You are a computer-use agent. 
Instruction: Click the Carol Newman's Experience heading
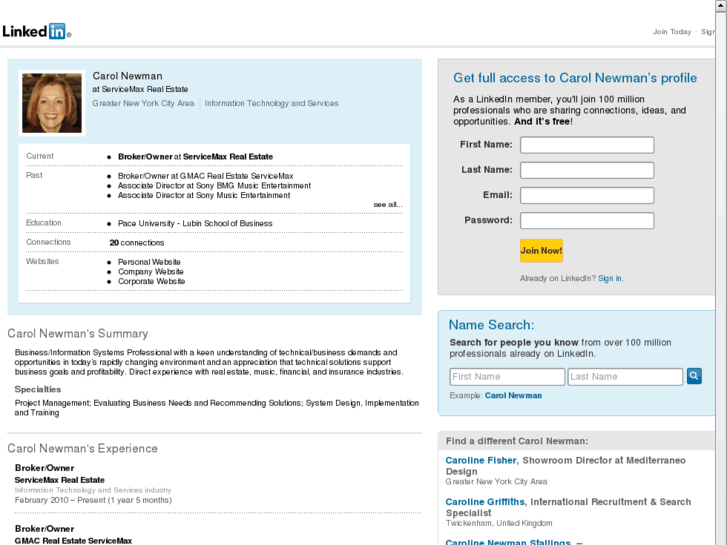(83, 449)
